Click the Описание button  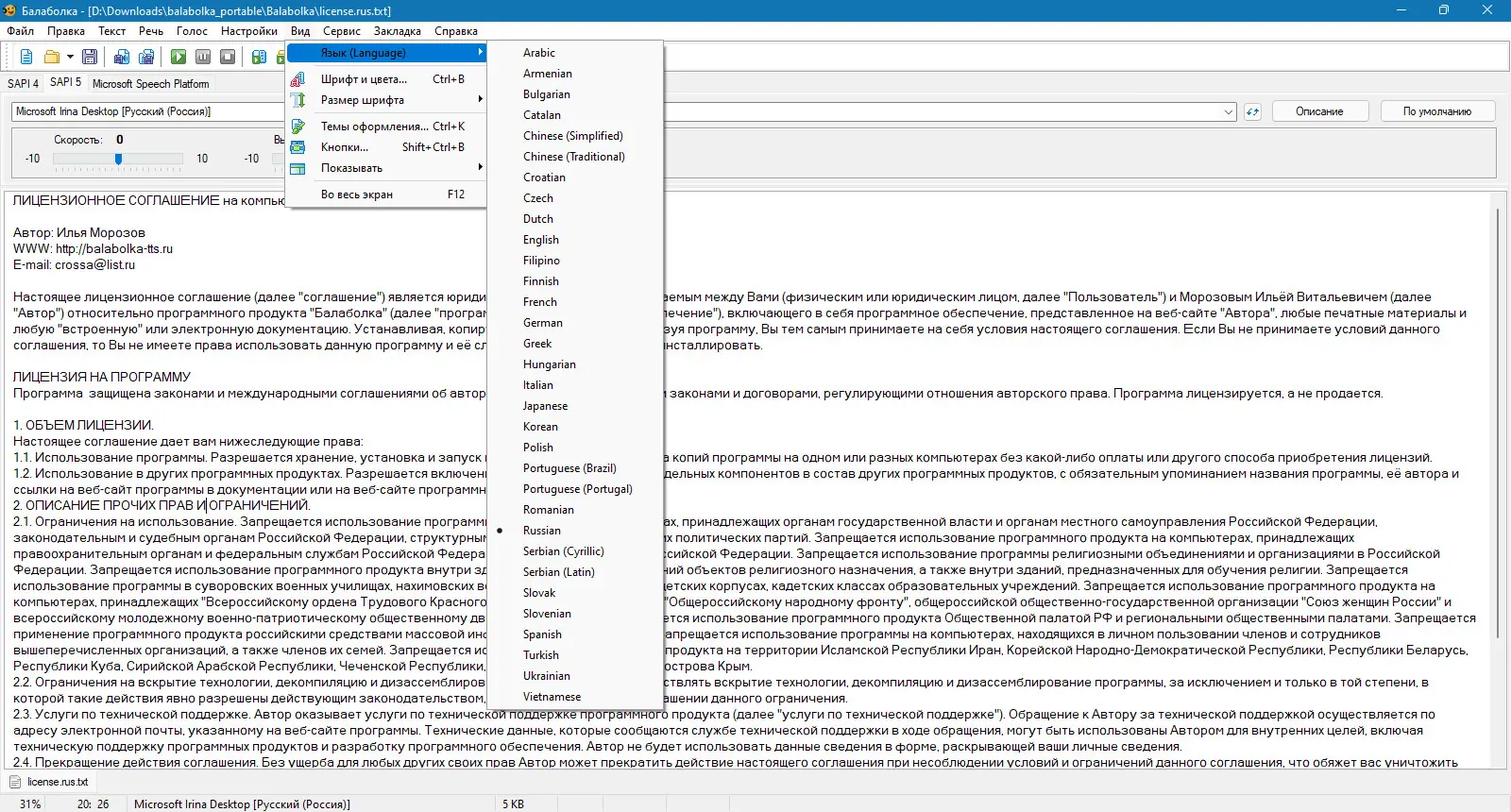click(1319, 111)
